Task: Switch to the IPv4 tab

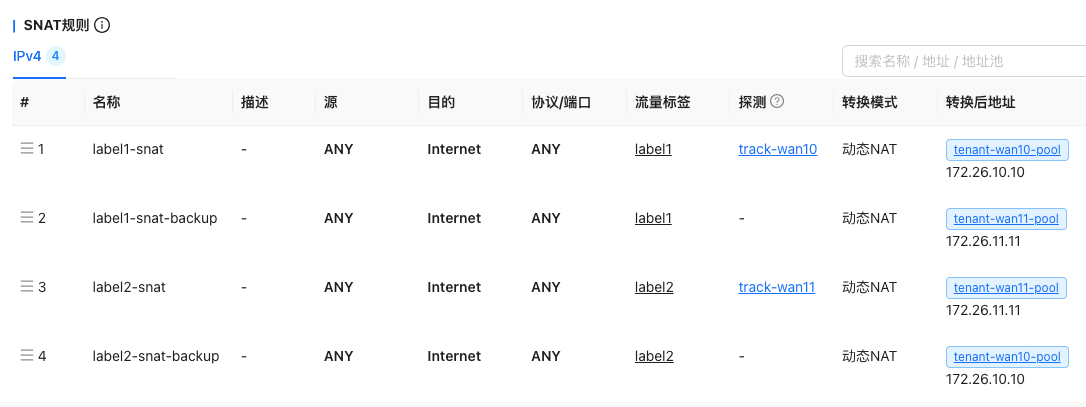Action: click(x=27, y=56)
